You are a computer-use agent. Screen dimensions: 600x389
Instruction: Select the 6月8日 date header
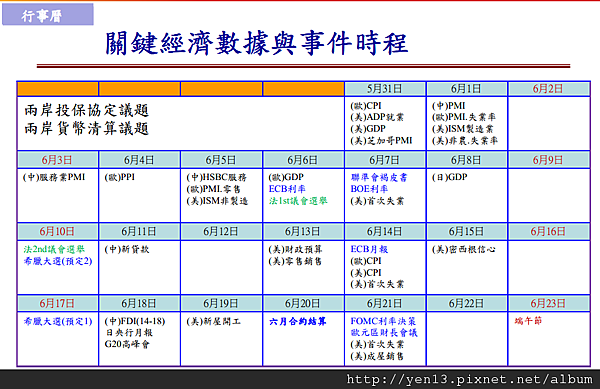tap(466, 160)
